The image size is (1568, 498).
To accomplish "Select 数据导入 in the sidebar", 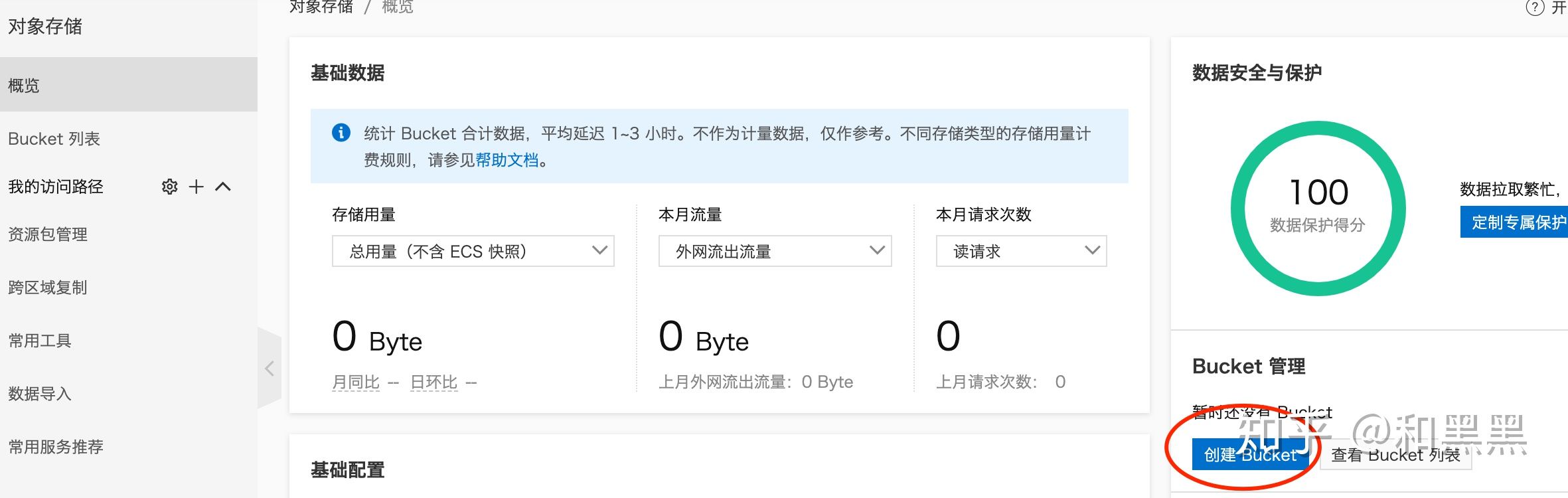I will click(x=40, y=394).
